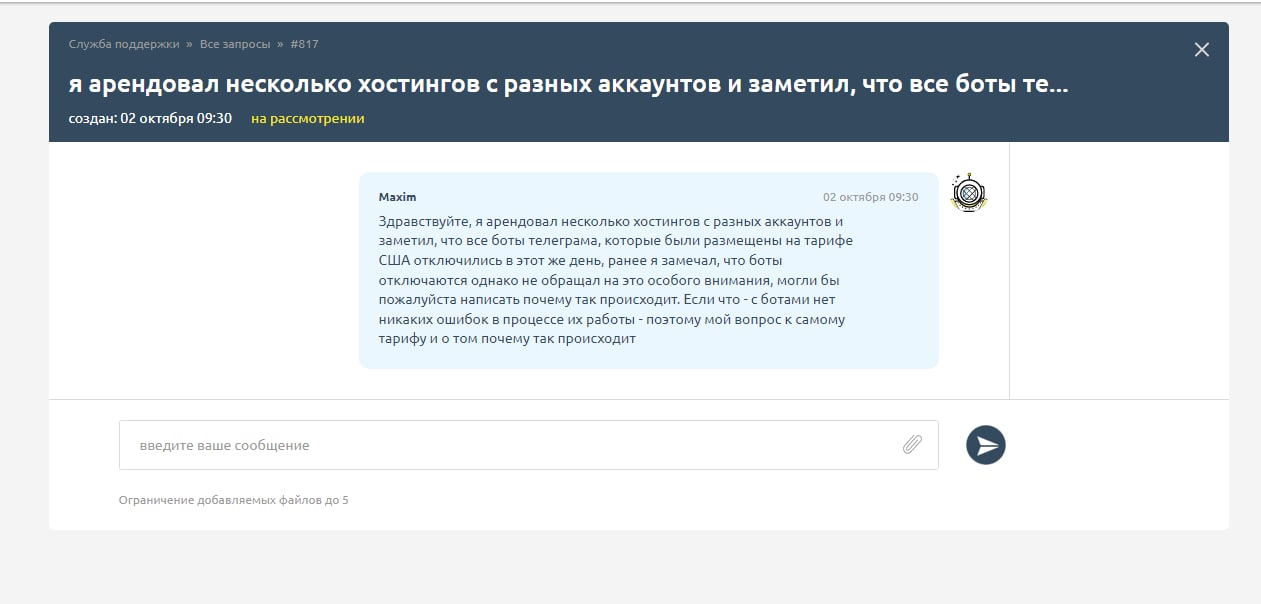The height and width of the screenshot is (604, 1261).
Task: Go to Все запросы breadcrumb
Action: click(x=235, y=44)
